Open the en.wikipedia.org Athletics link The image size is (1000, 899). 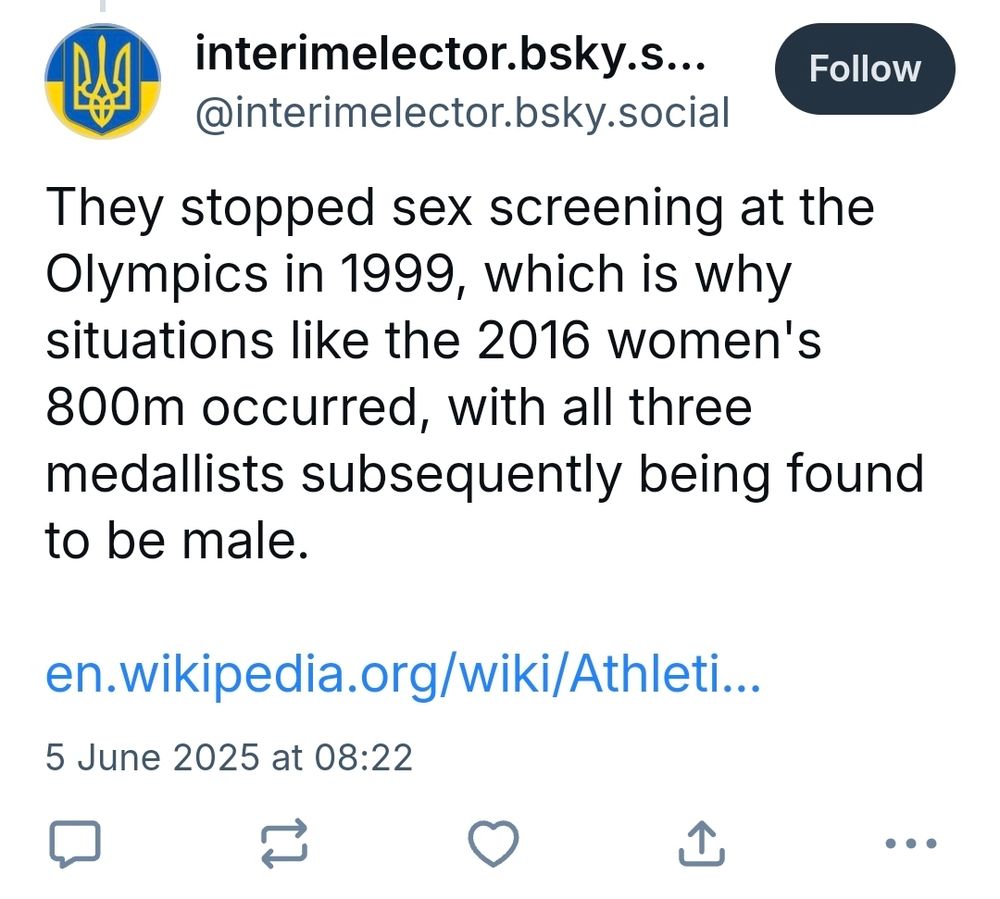pyautogui.click(x=403, y=678)
